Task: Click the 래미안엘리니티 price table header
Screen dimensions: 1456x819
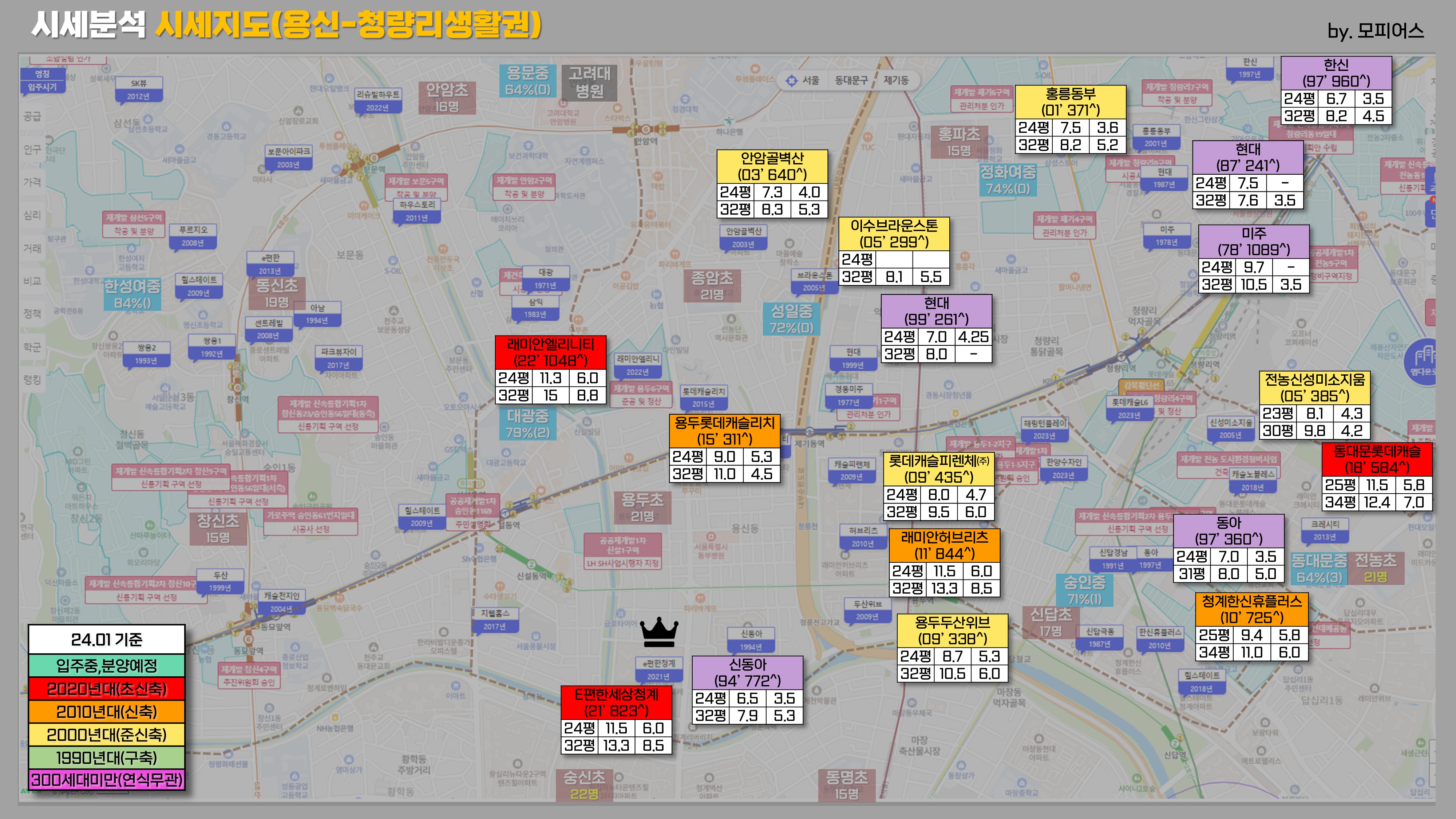Action: point(550,352)
